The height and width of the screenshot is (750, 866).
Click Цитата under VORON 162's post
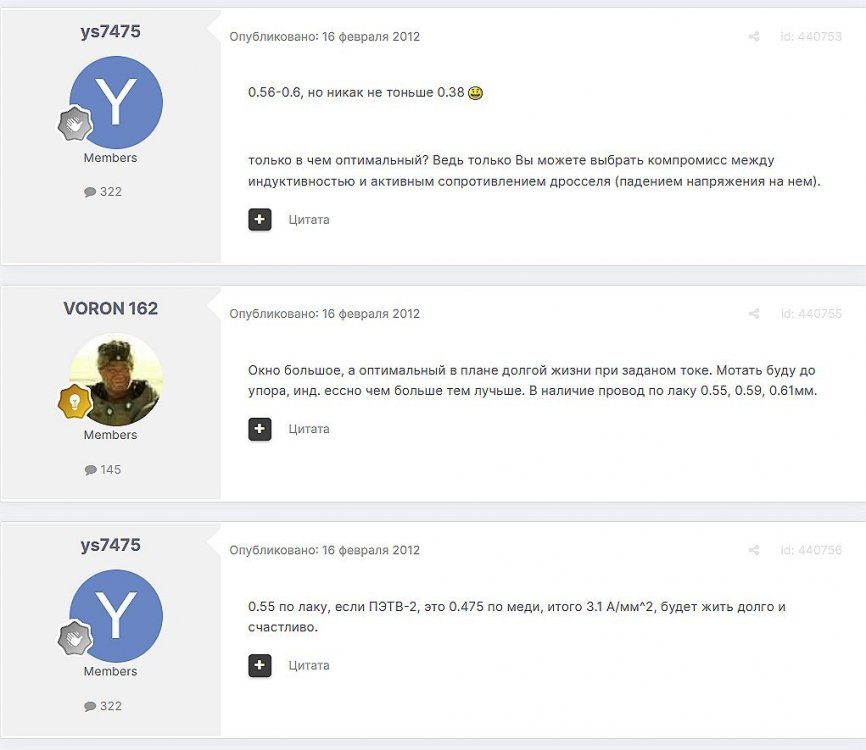pyautogui.click(x=309, y=429)
